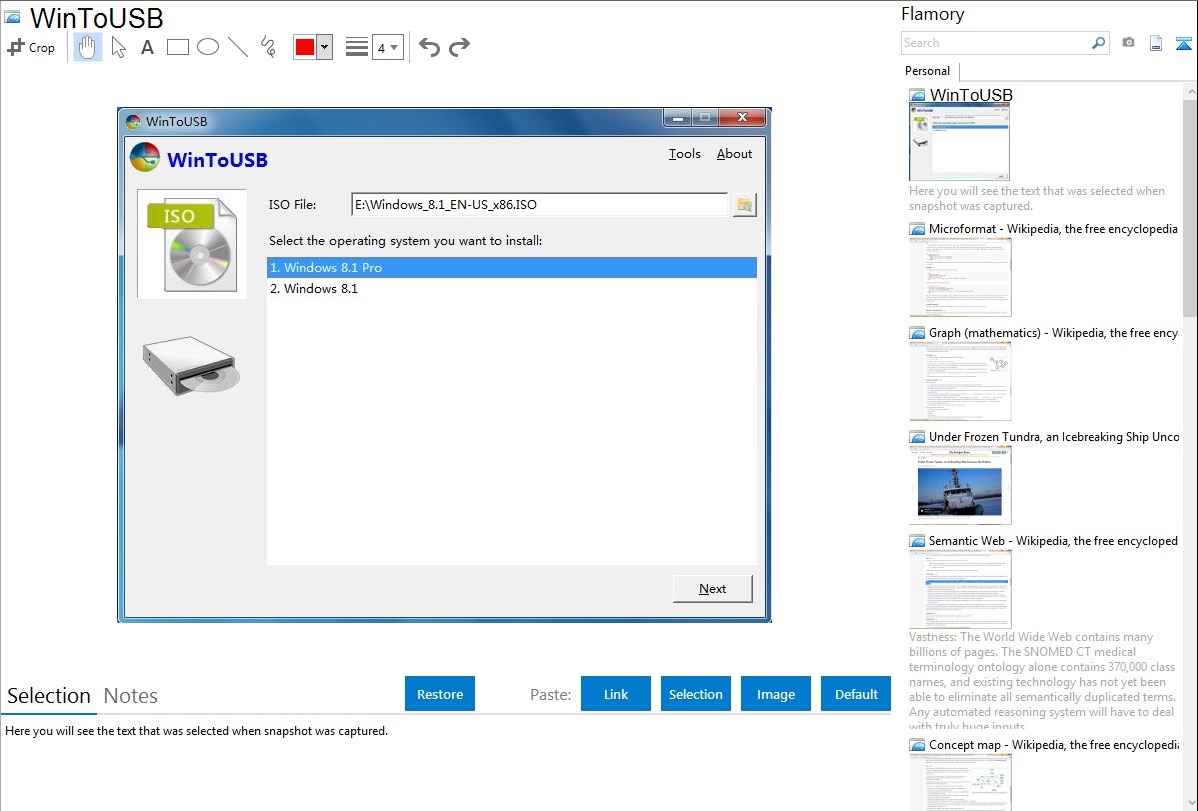Click the Semantic Web - Wikipedia title
The width and height of the screenshot is (1198, 811).
click(x=1053, y=540)
